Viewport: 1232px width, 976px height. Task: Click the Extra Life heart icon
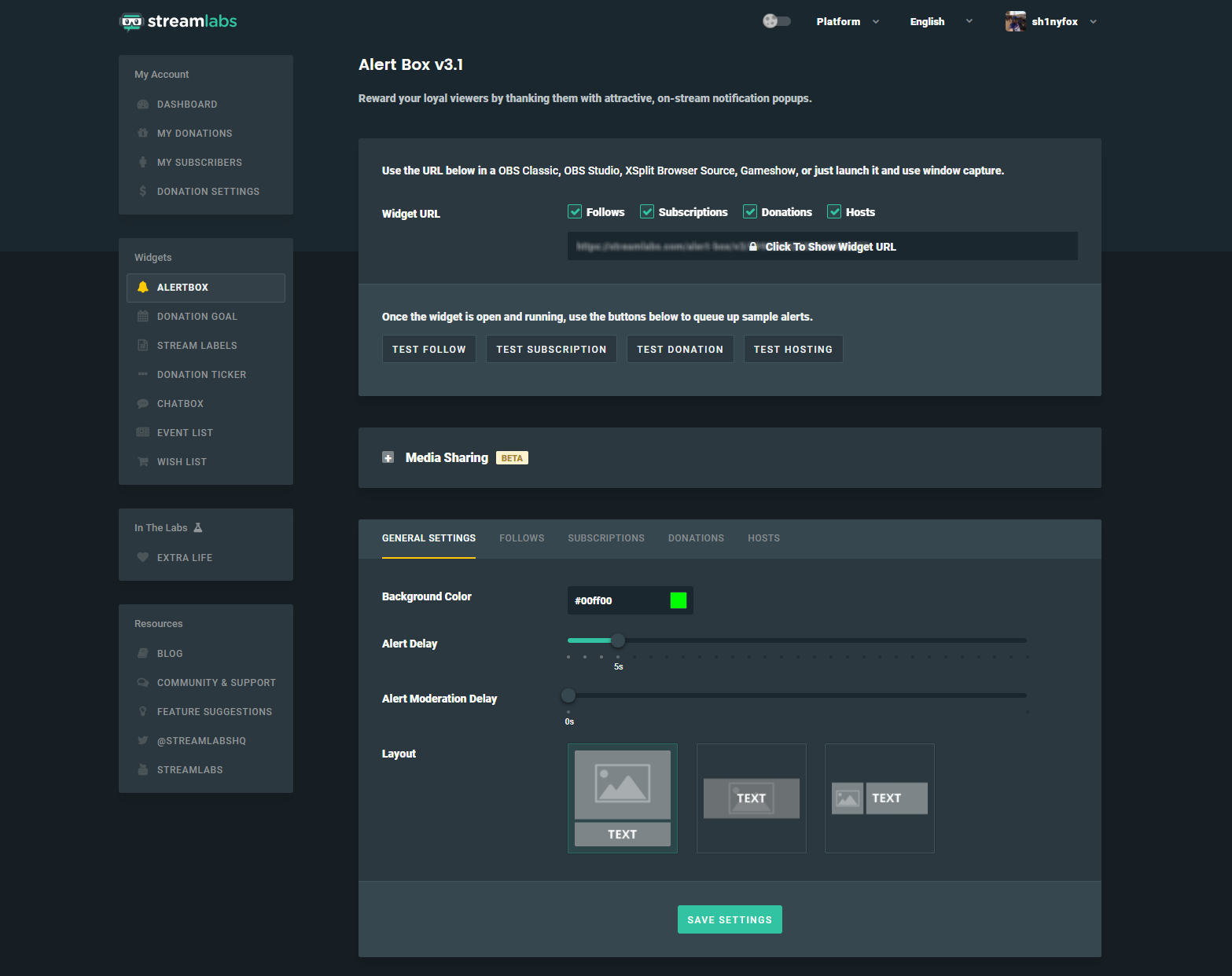(143, 558)
